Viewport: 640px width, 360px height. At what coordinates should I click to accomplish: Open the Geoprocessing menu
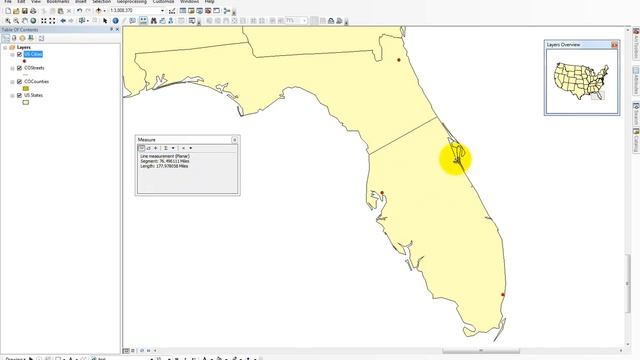click(131, 2)
